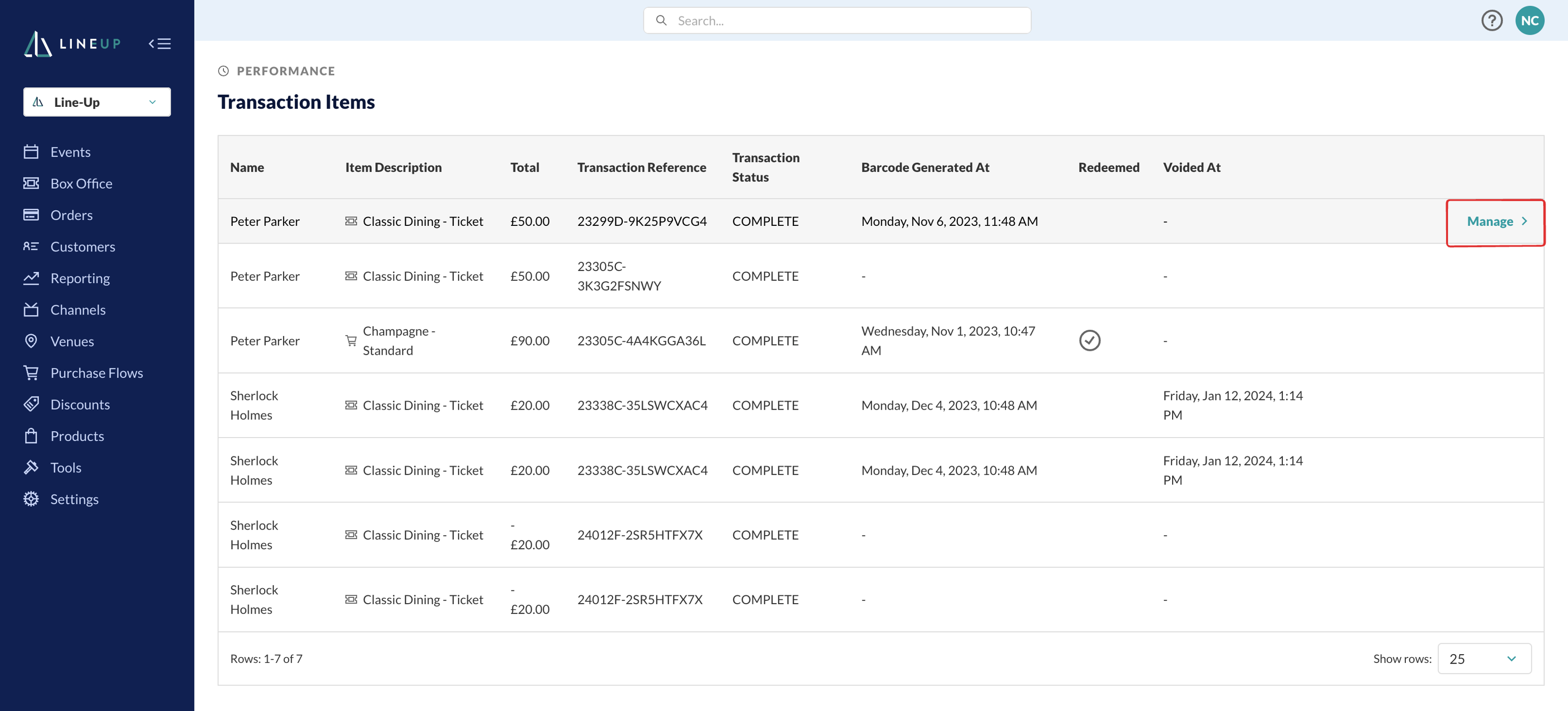Click the Channels TV icon
This screenshot has width=1568, height=711.
(31, 310)
